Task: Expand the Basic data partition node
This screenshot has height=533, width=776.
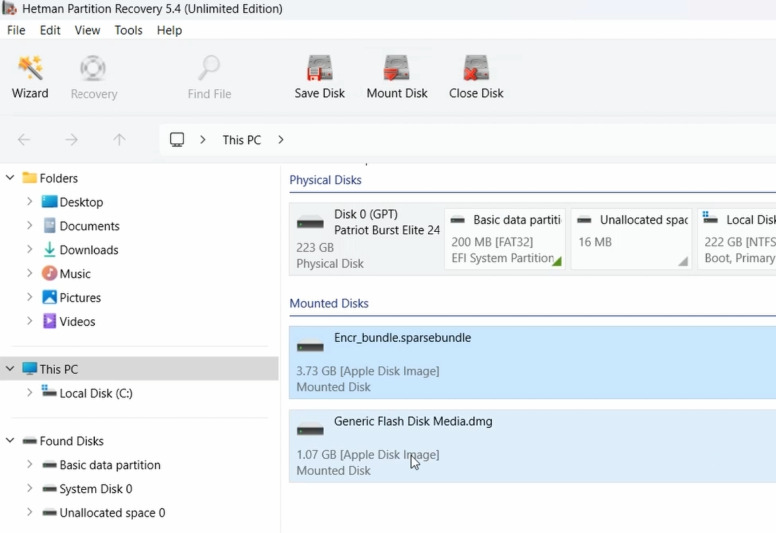Action: coord(30,465)
